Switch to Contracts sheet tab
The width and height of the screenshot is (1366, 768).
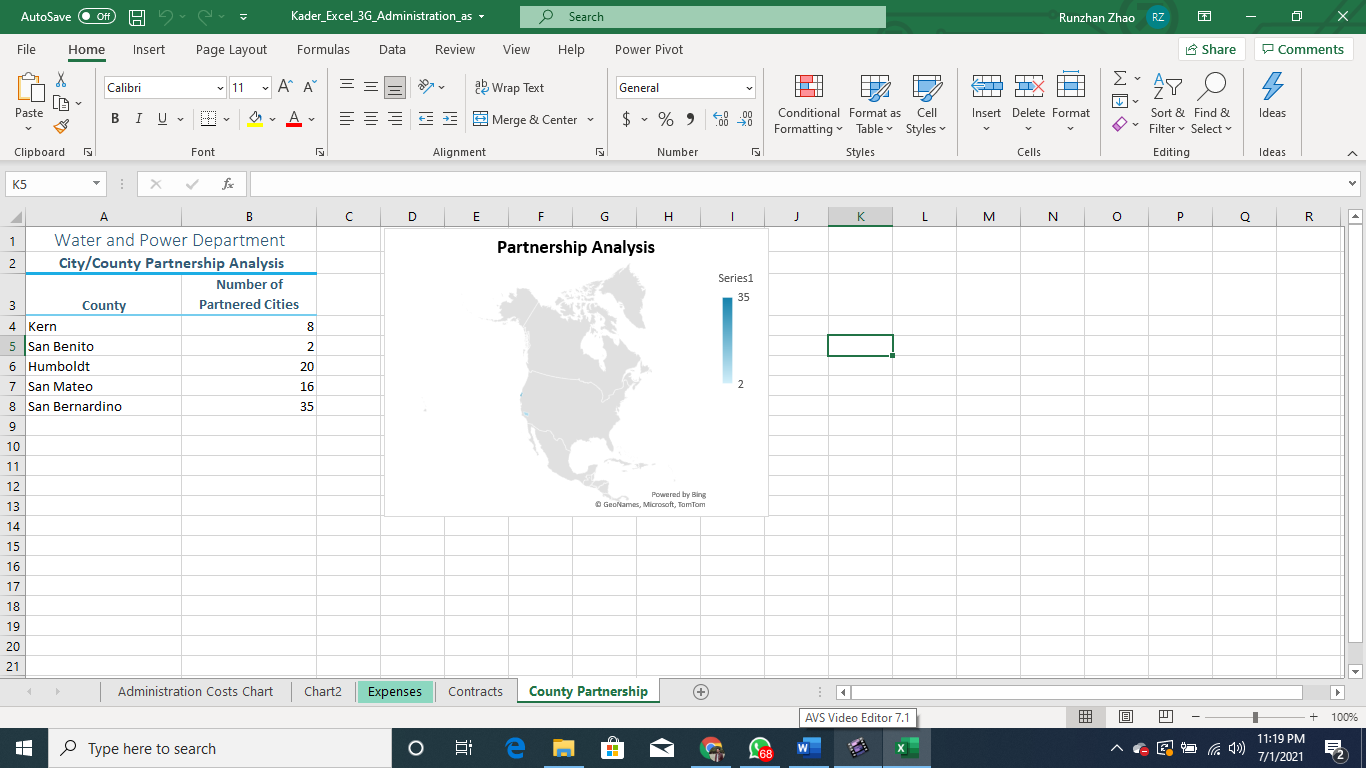(475, 692)
